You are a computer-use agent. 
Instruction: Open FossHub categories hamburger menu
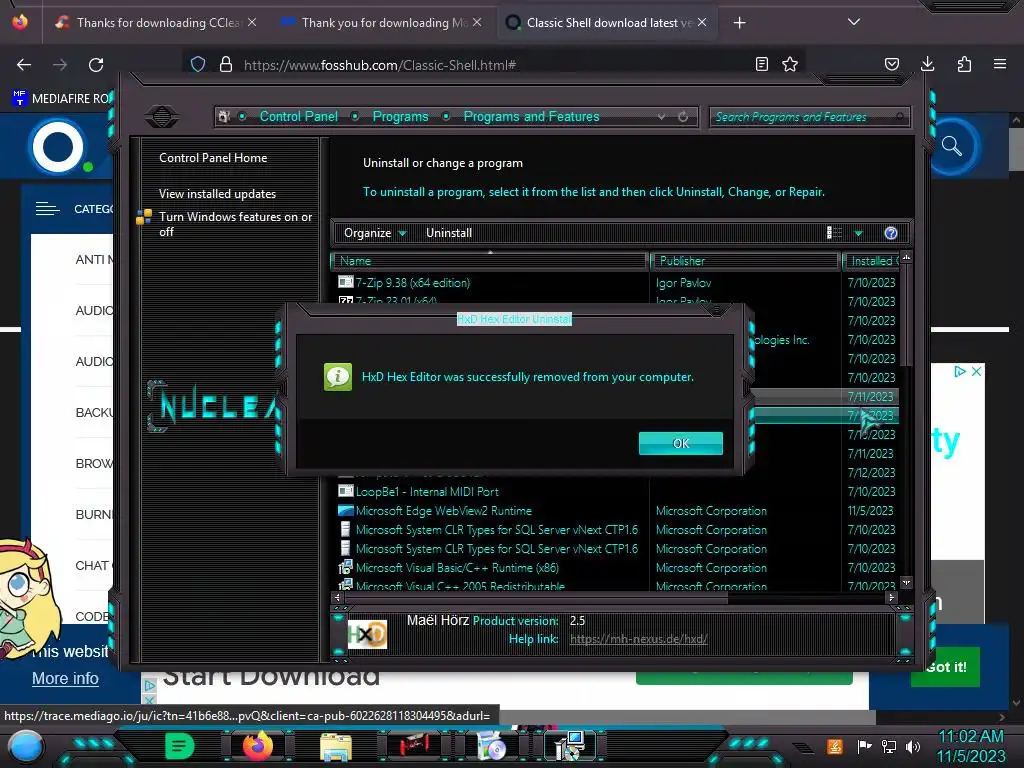[48, 209]
